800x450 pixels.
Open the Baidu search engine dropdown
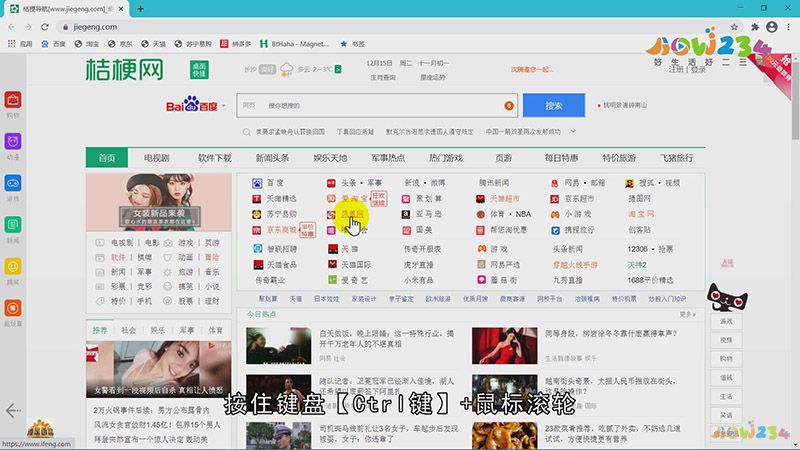pyautogui.click(x=223, y=106)
